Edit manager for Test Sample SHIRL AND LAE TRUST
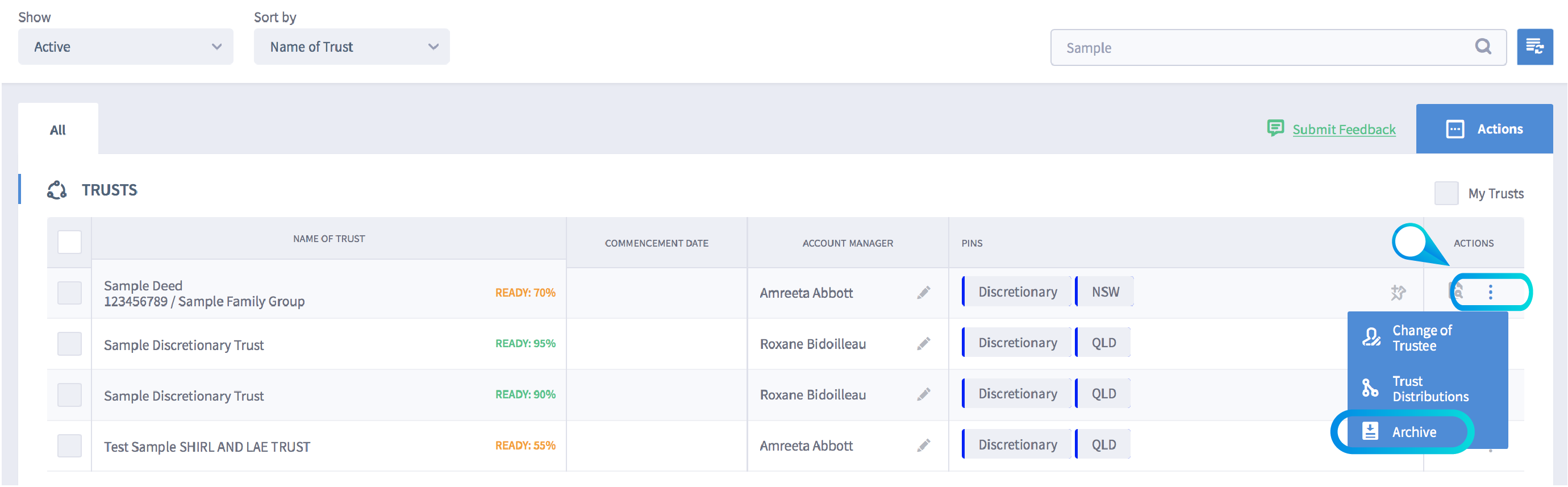Viewport: 1568px width, 487px height. tap(923, 446)
